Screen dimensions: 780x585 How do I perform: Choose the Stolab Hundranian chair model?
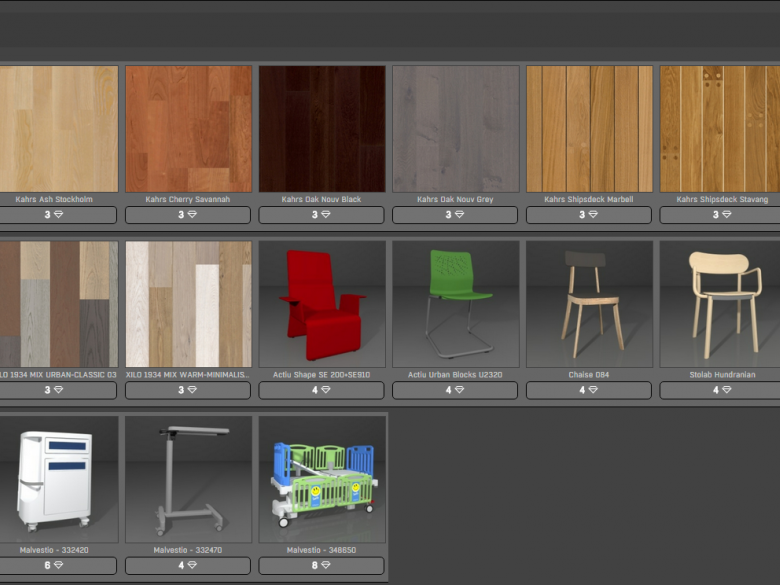[x=720, y=304]
